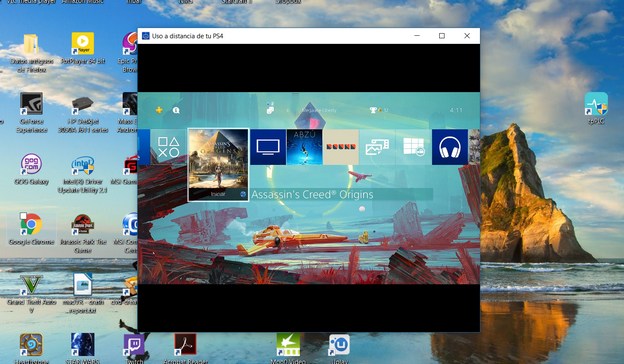This screenshot has width=624, height=364.
Task: Select the HP OfficeJet printer shortcut
Action: click(x=83, y=114)
